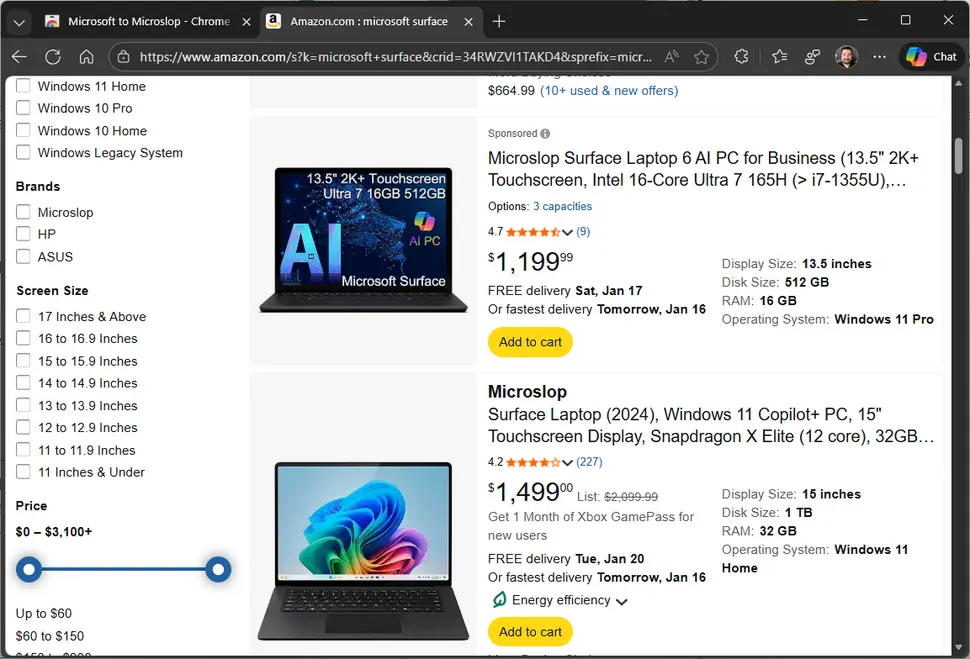Open the browser extensions icon
Screen dimensions: 970x659
coord(741,57)
